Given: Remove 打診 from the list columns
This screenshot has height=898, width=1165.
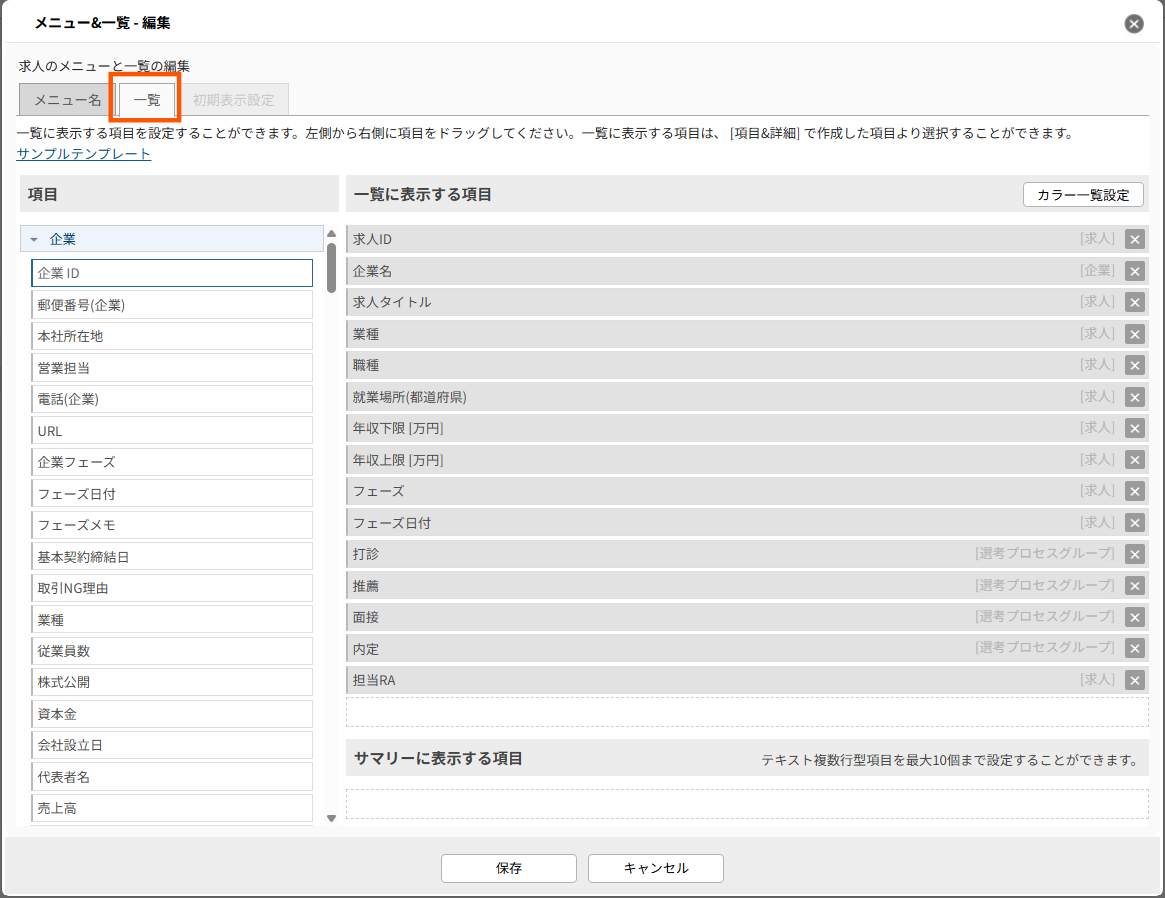Looking at the screenshot, I should tap(1134, 554).
